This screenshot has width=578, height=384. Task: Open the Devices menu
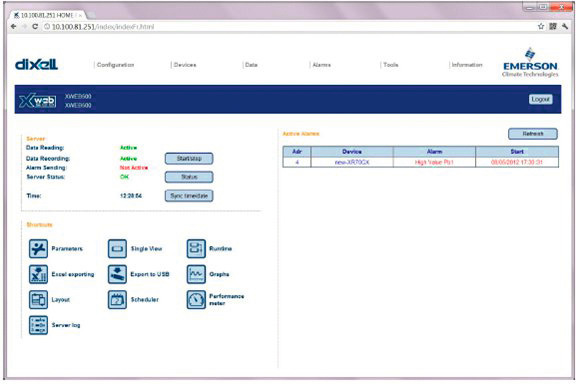click(184, 65)
